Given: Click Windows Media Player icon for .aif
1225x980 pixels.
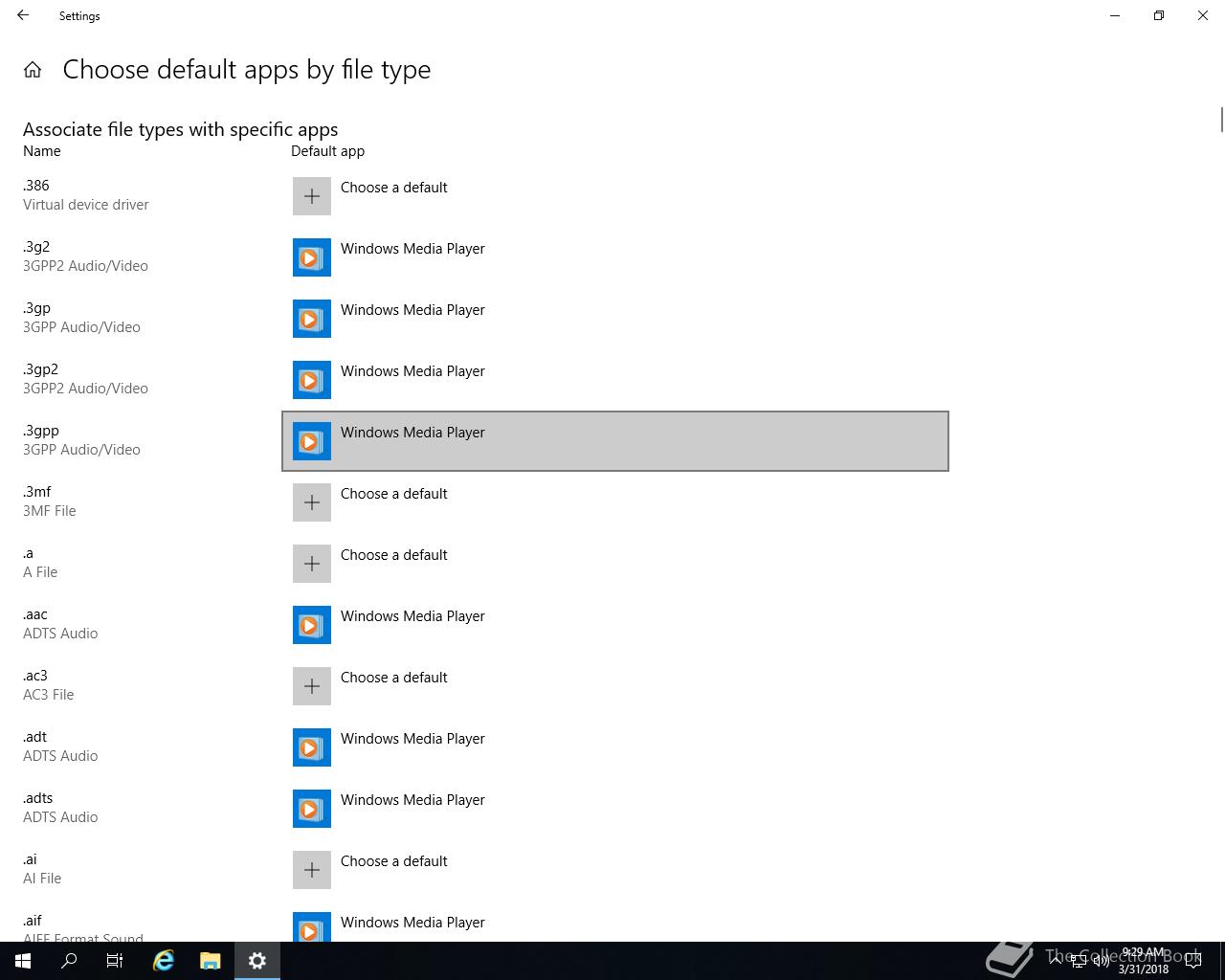Looking at the screenshot, I should (312, 926).
